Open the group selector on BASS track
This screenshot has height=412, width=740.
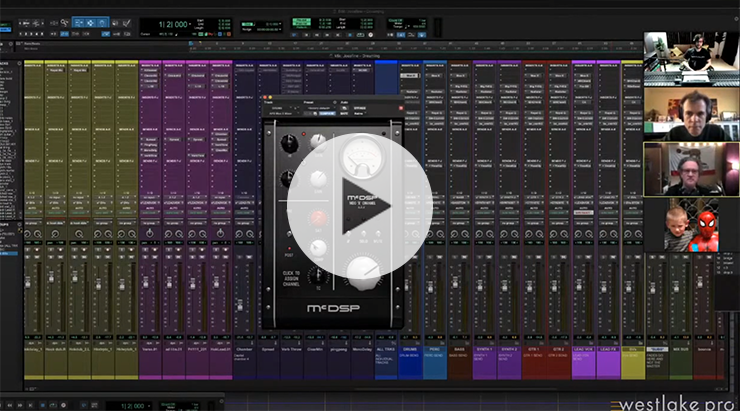459,223
